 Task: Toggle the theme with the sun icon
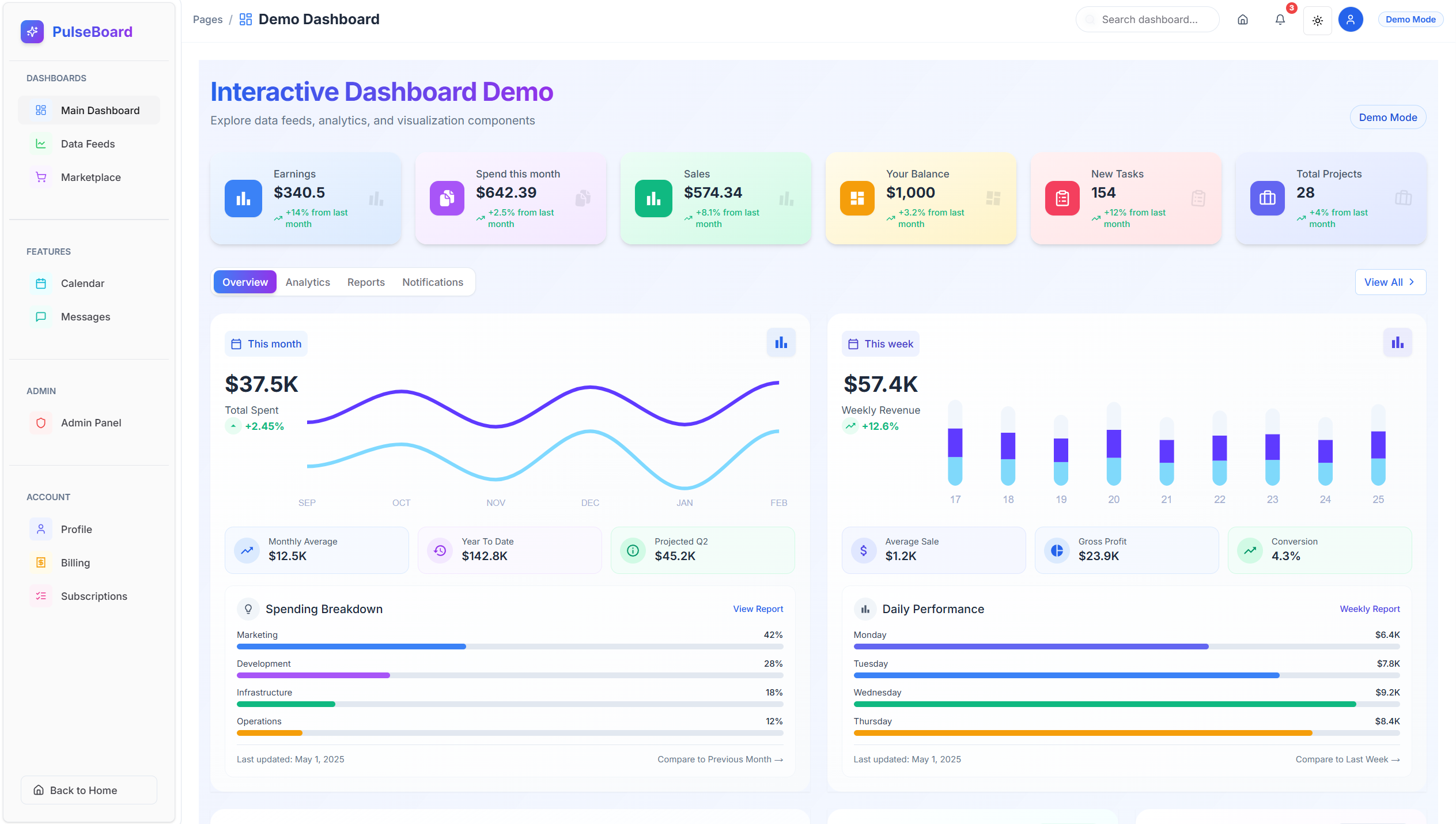click(x=1317, y=20)
